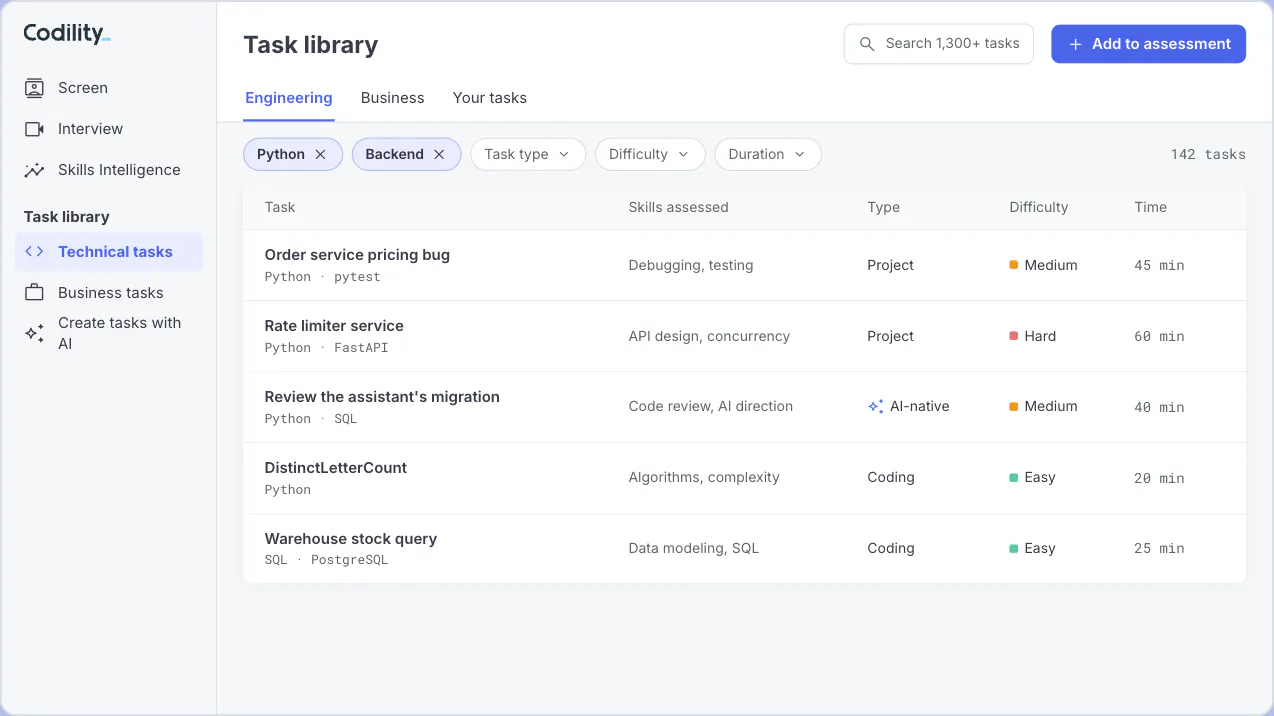Click Coding type for Warehouse stock query
This screenshot has height=716, width=1274.
(x=891, y=548)
